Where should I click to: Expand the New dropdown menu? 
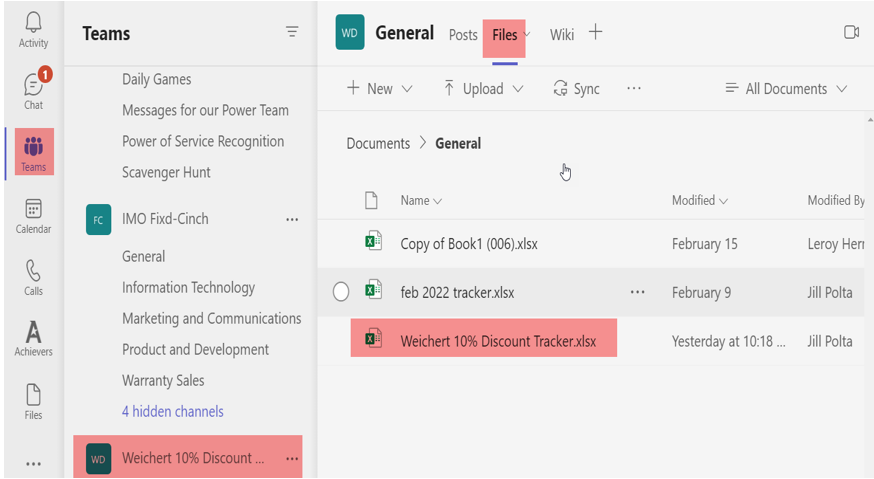point(379,89)
